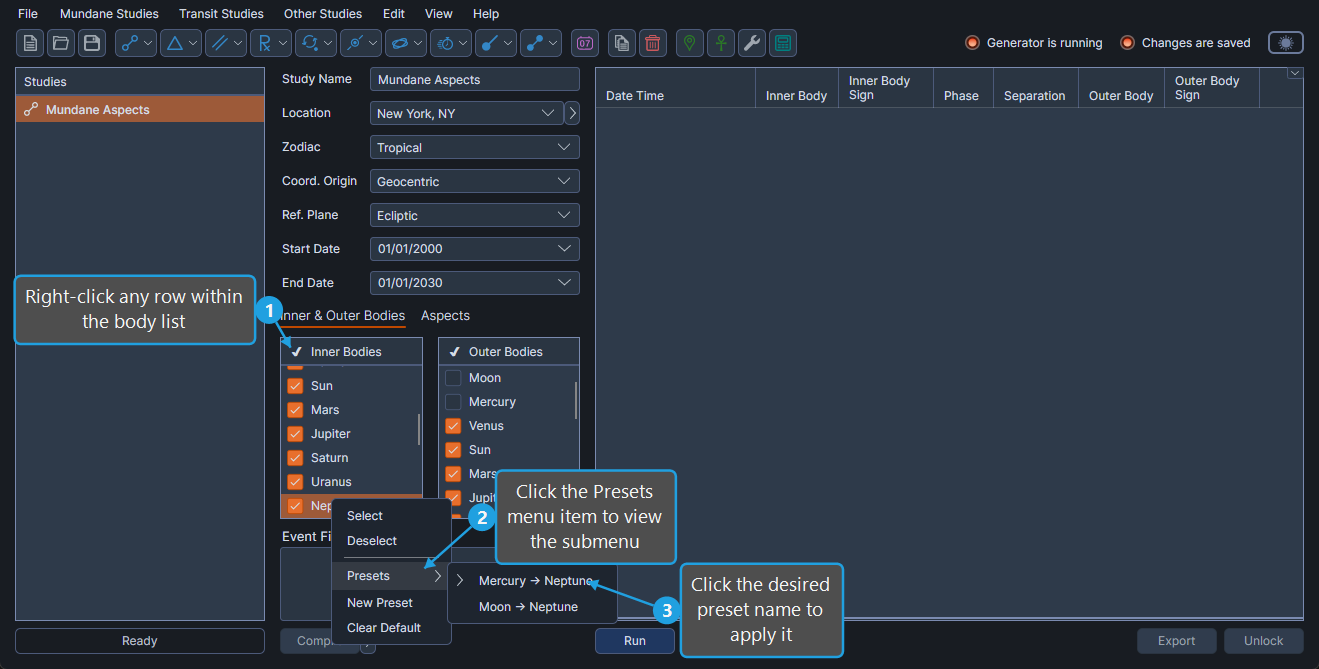Screen dimensions: 1319x669
Task: Click the arrow button next to Location
Action: (572, 113)
